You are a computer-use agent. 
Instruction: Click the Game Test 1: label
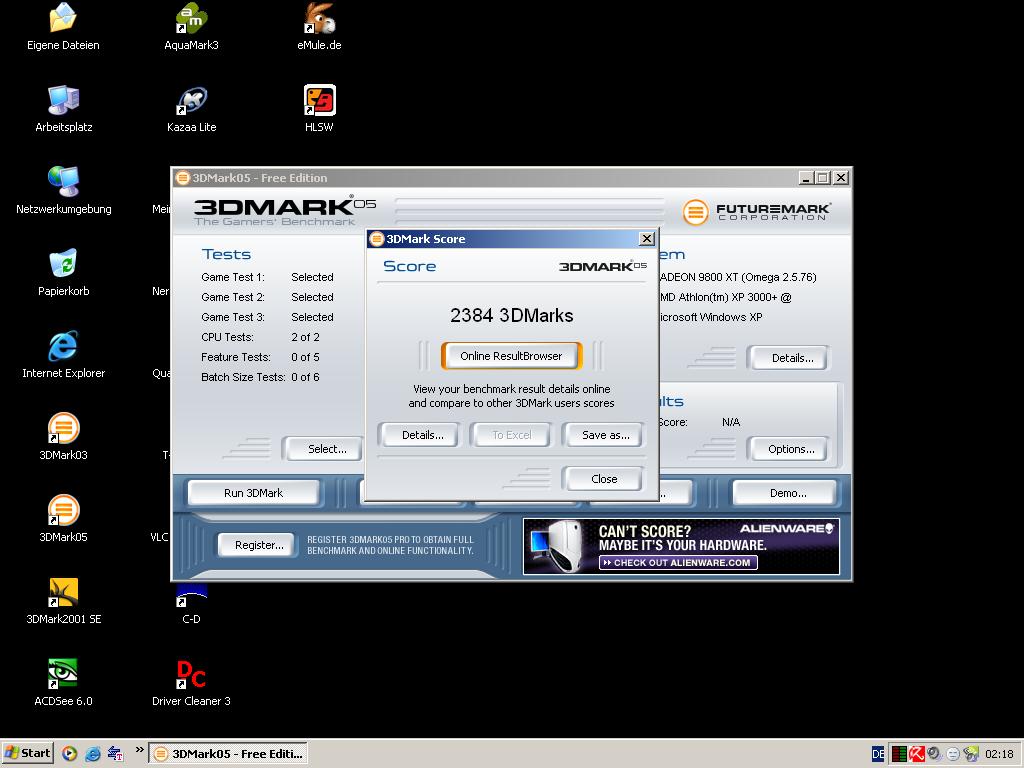(233, 277)
